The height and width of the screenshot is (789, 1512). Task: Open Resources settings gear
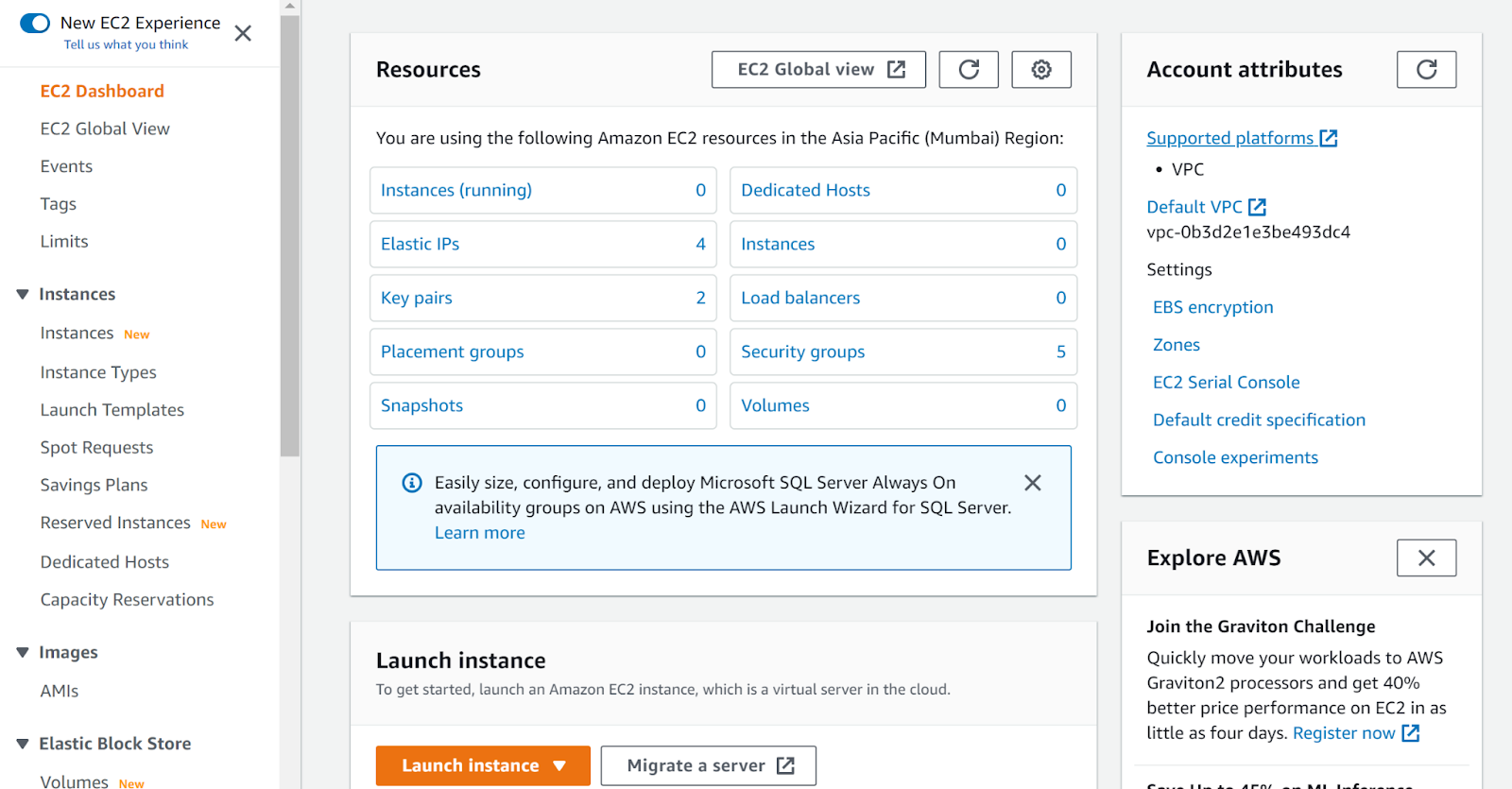(1040, 70)
